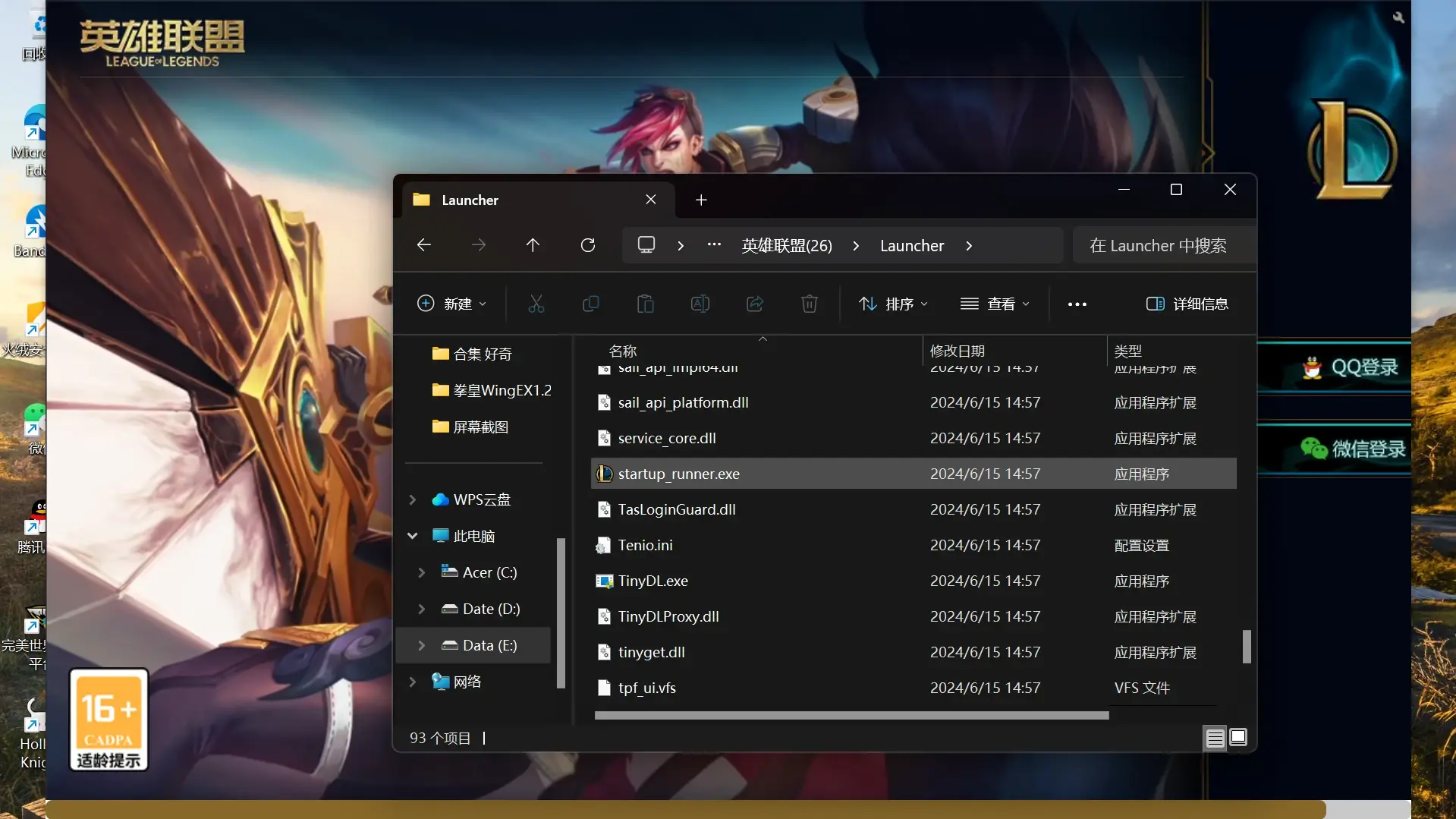
Task: Open chevron after Launcher breadcrumb
Action: tap(969, 245)
